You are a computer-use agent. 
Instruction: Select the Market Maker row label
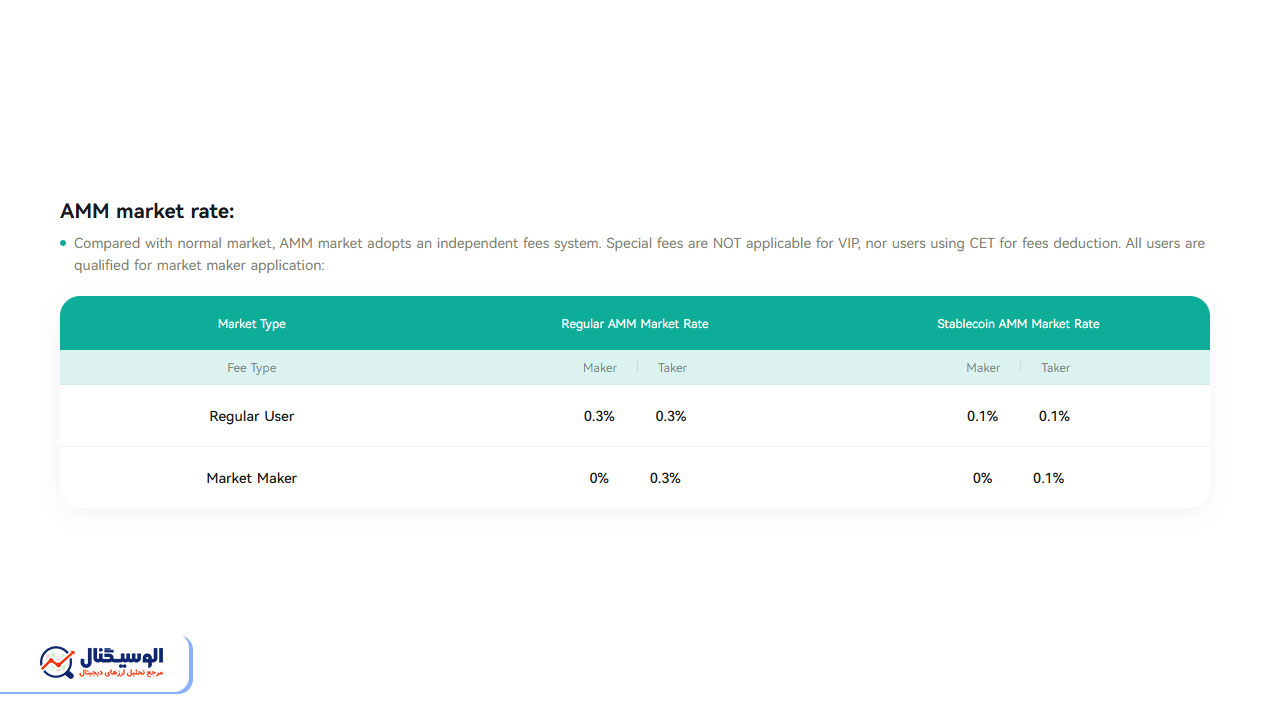tap(252, 478)
